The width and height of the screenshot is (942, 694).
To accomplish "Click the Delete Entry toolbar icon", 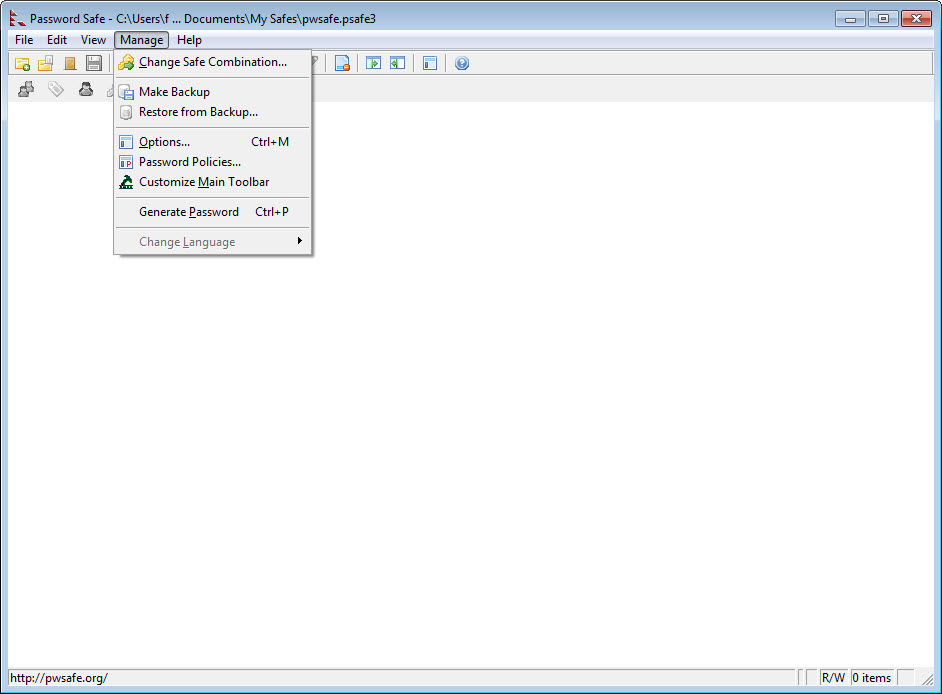I will (342, 63).
